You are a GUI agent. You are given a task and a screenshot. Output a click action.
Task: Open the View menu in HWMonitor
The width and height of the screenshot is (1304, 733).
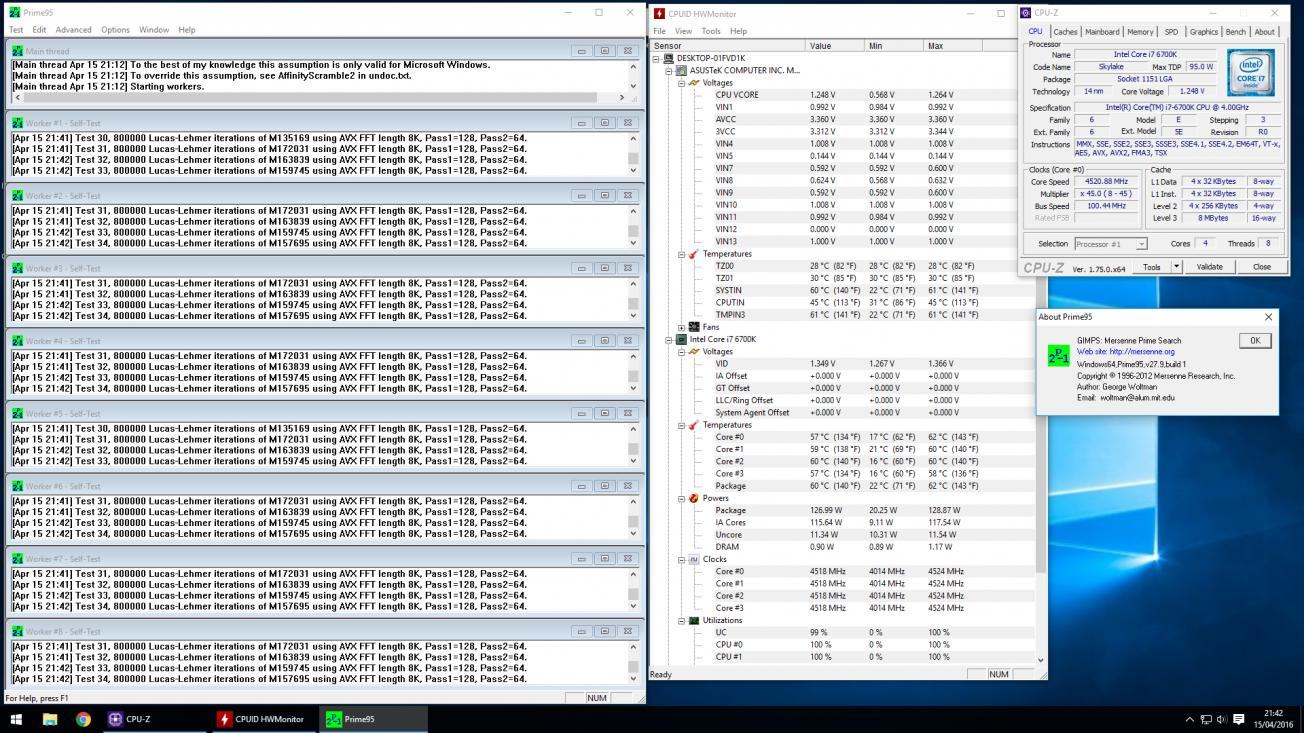685,31
